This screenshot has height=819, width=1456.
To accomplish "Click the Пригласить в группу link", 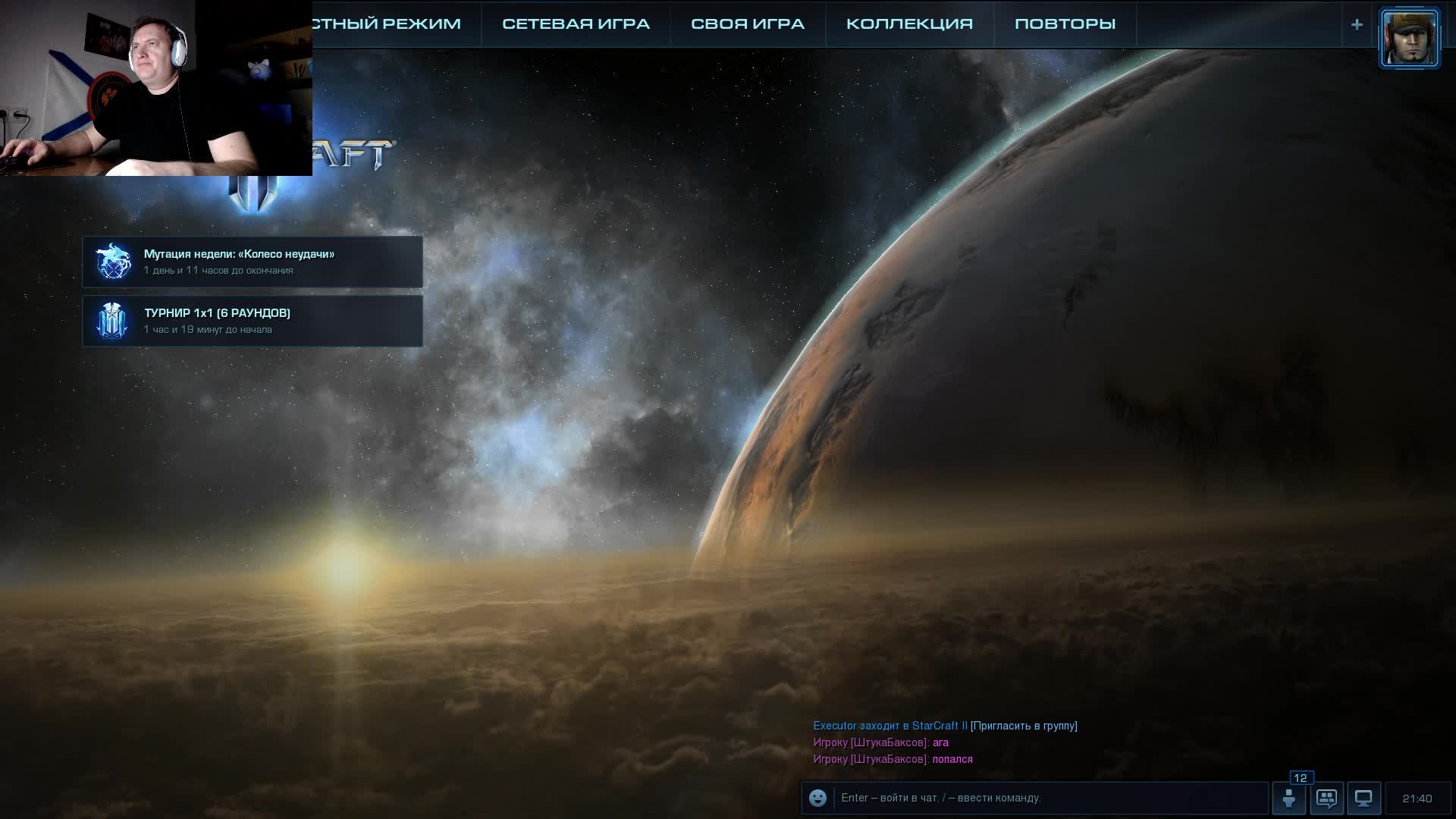I will click(1023, 726).
